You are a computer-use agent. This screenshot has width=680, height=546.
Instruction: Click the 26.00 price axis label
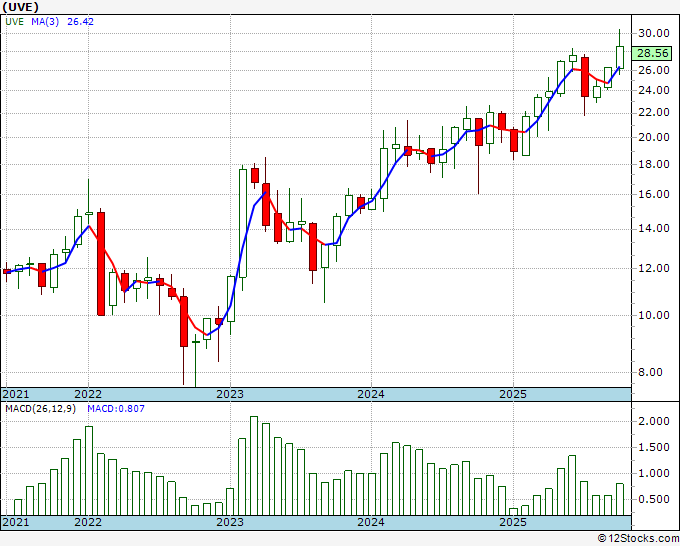pyautogui.click(x=654, y=70)
